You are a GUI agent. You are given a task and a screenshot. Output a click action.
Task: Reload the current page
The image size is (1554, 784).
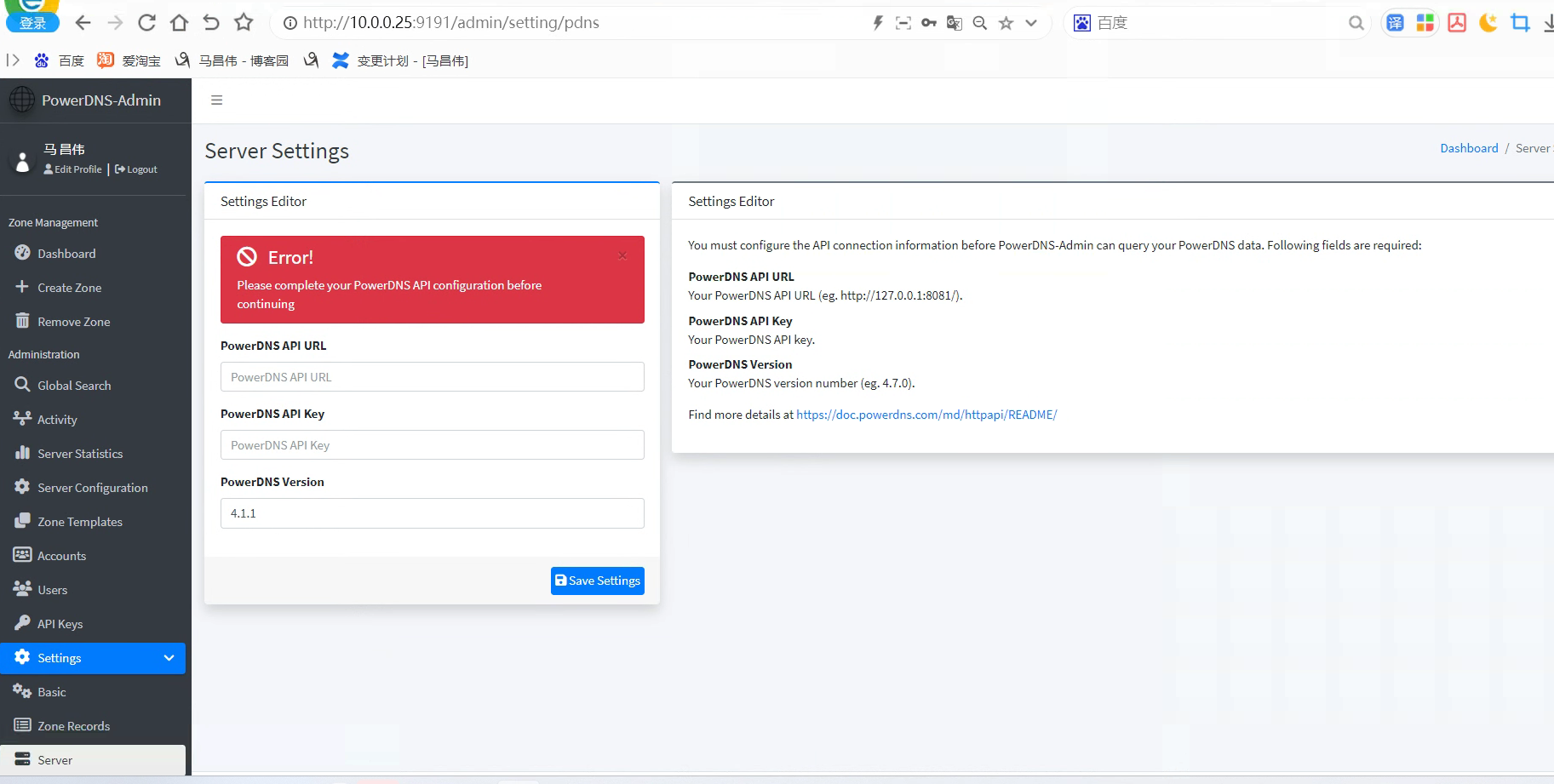pyautogui.click(x=147, y=23)
